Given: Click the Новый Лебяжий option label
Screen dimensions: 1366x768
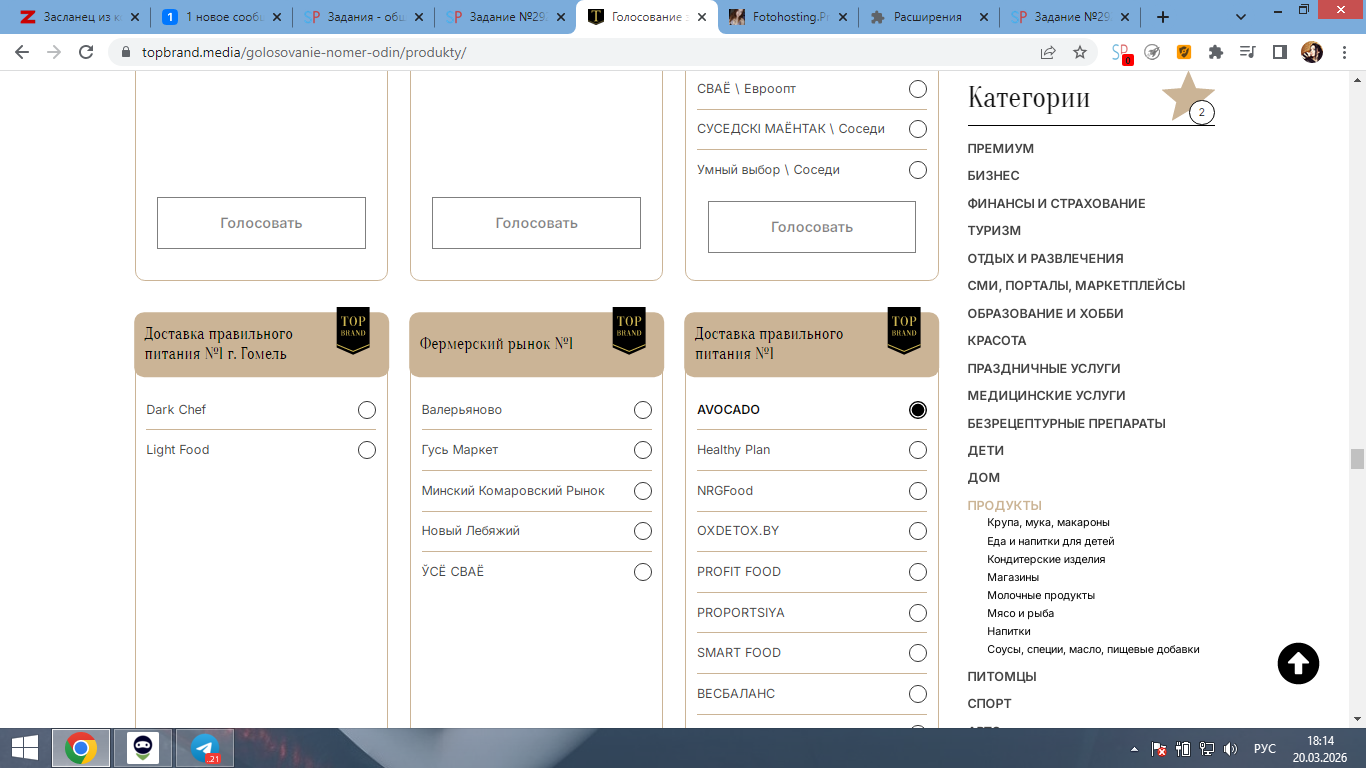Looking at the screenshot, I should click(x=471, y=531).
